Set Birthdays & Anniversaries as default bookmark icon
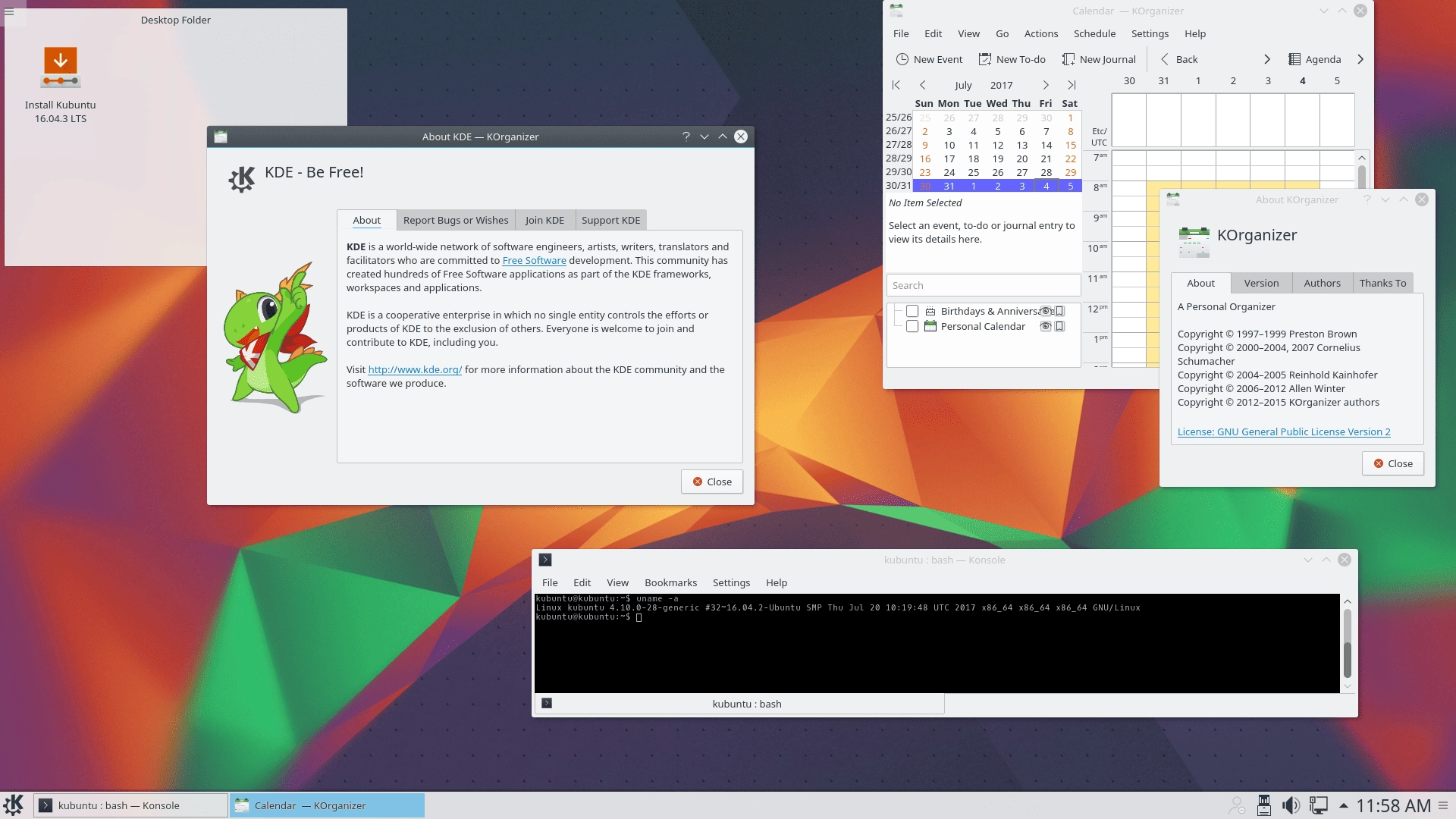 [1060, 311]
